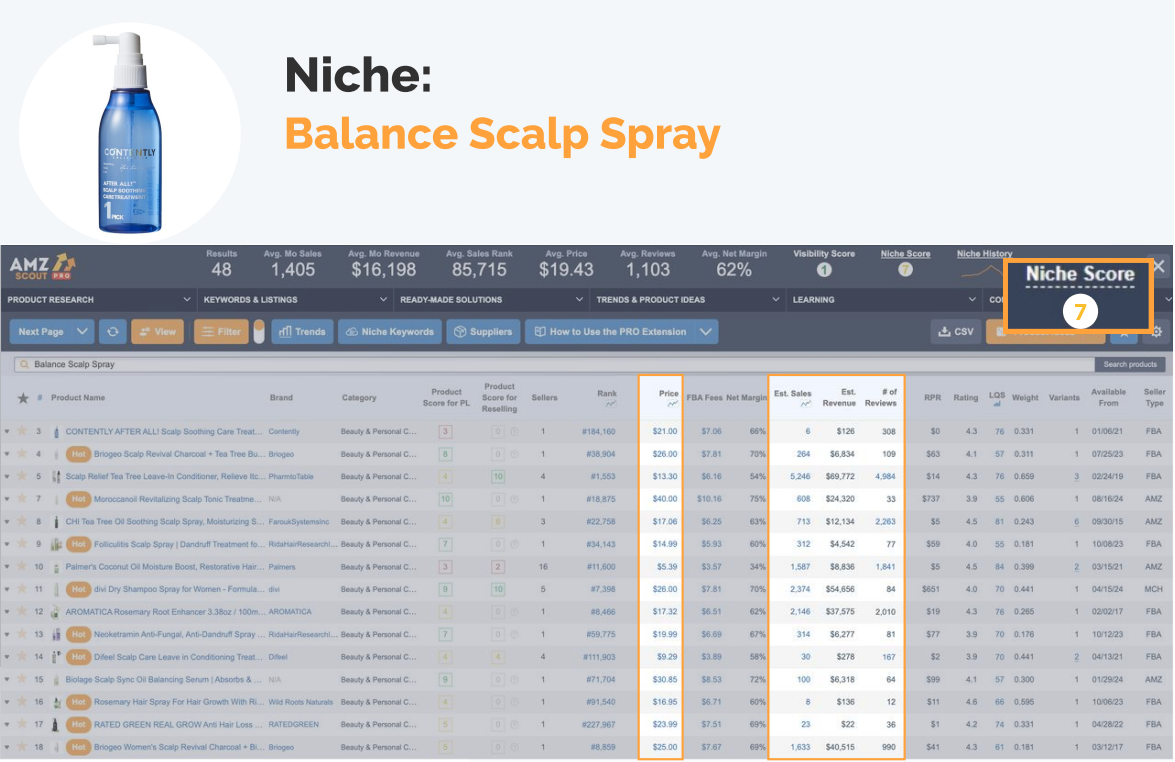Open the settings gear
The image size is (1175, 762).
tap(1155, 331)
